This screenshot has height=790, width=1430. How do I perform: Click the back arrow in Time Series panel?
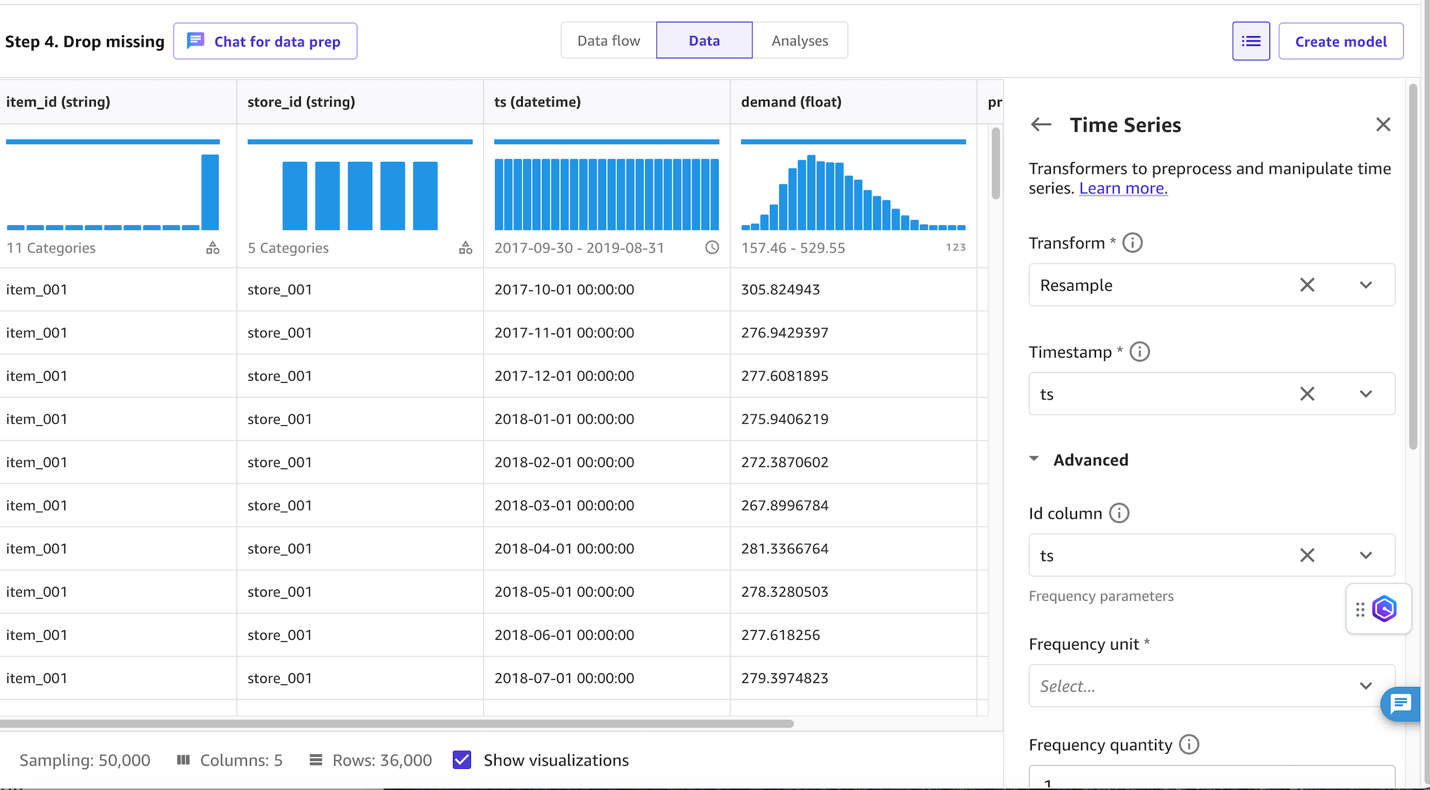[1040, 124]
